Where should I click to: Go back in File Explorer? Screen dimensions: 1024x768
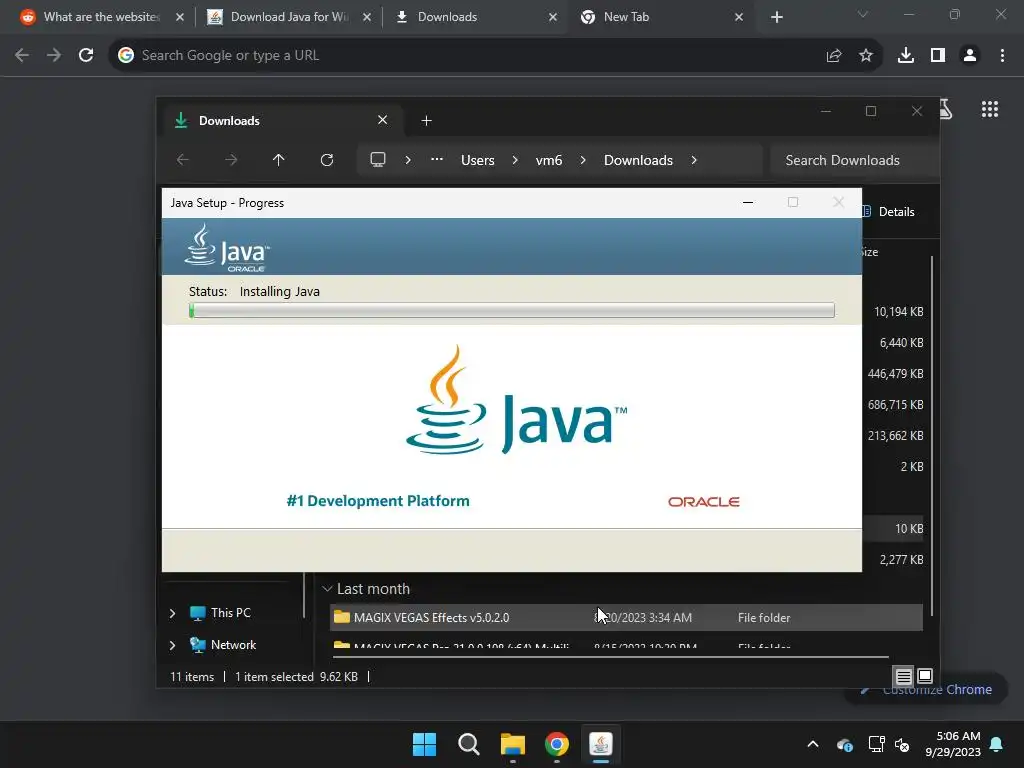pos(183,160)
